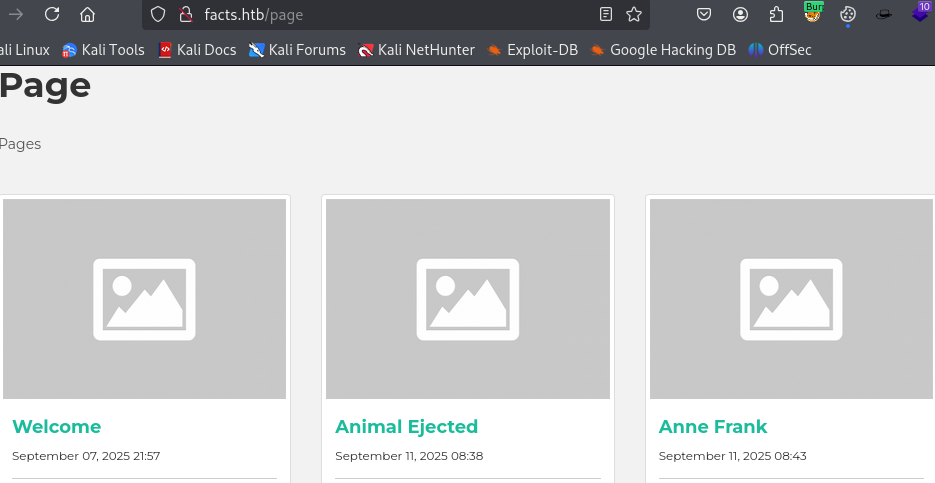Click the Page heading

[x=45, y=86]
